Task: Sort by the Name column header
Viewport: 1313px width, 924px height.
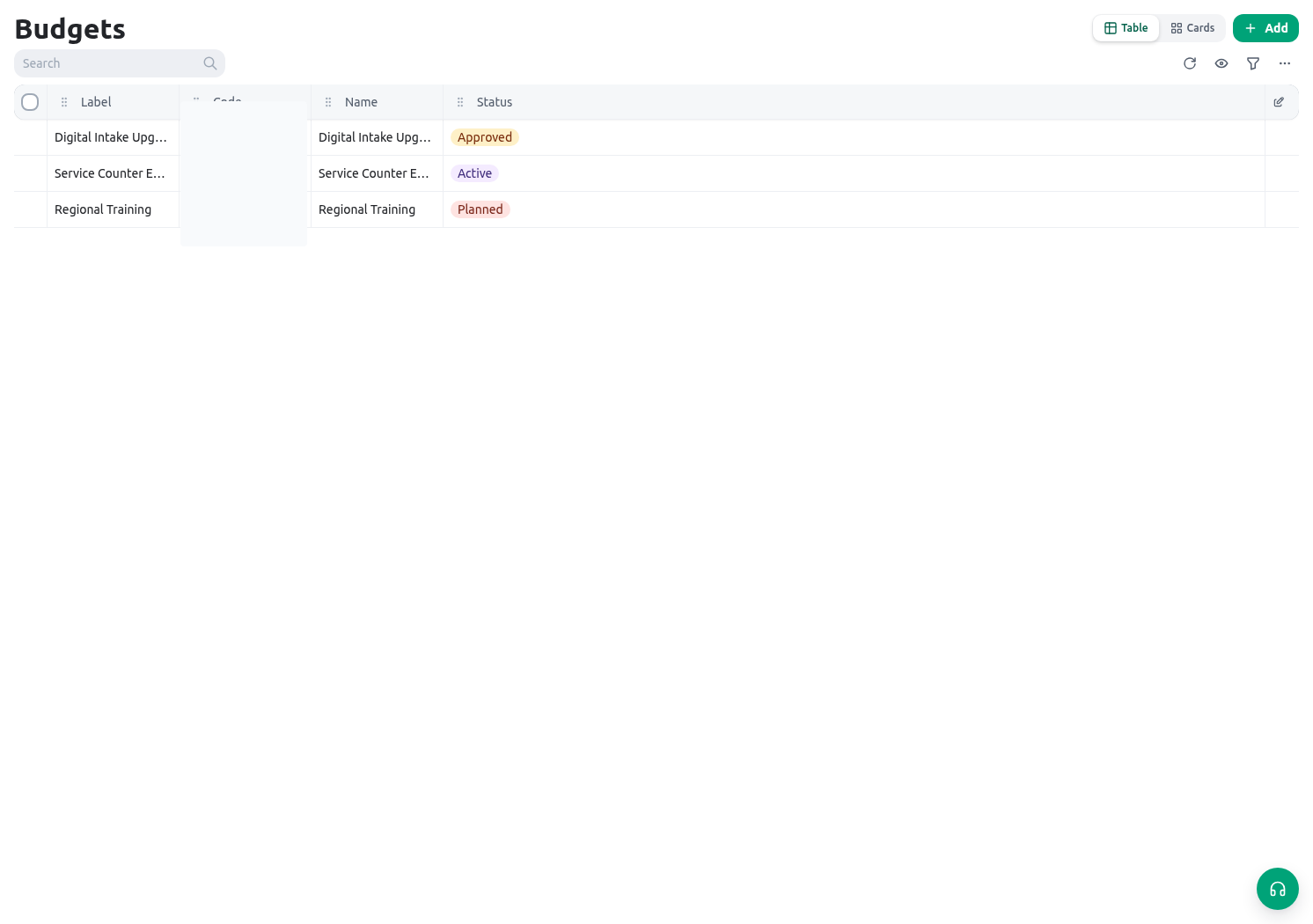Action: (x=361, y=102)
